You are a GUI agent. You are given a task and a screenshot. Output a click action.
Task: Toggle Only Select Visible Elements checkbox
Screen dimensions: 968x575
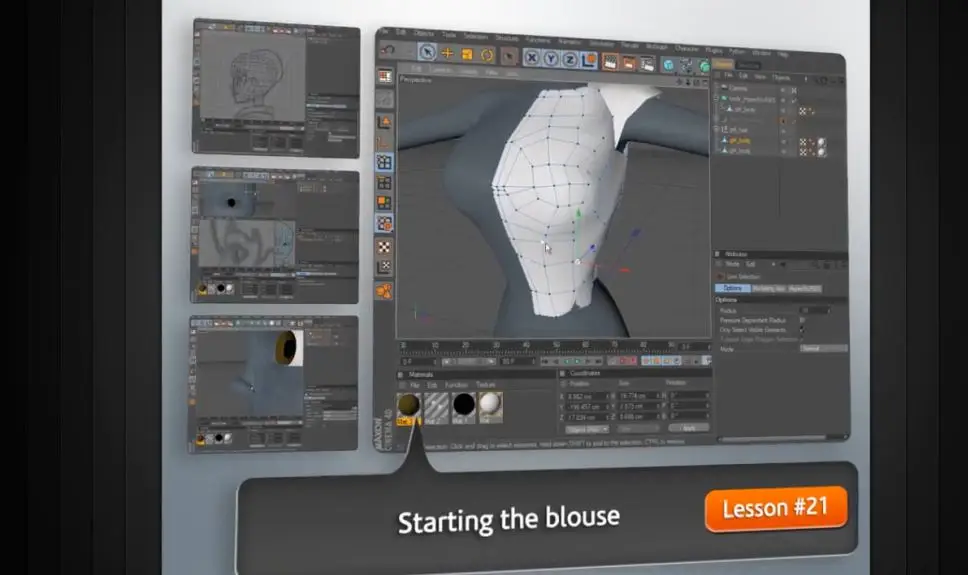point(802,330)
